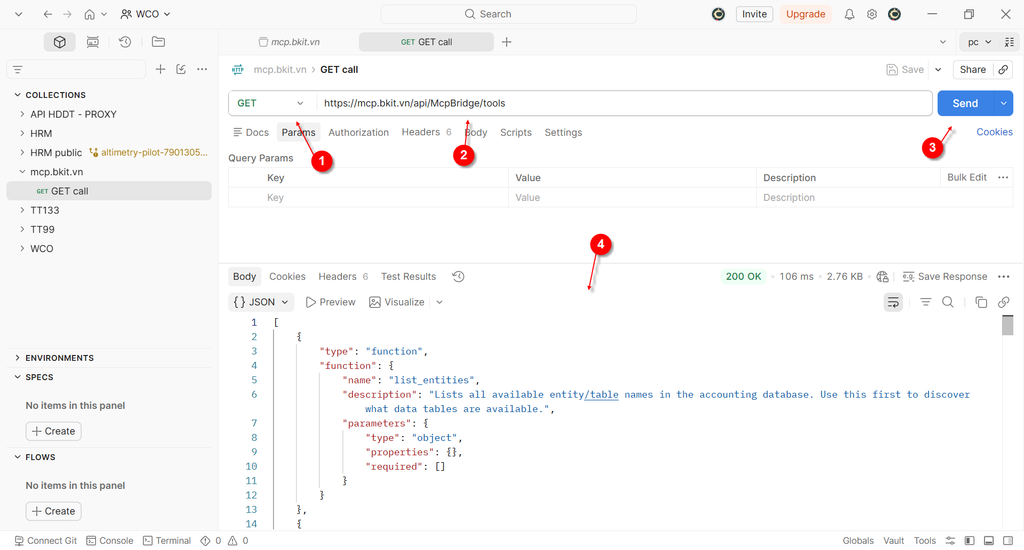The height and width of the screenshot is (550, 1024).
Task: Open response more options ellipsis
Action: click(x=1004, y=276)
